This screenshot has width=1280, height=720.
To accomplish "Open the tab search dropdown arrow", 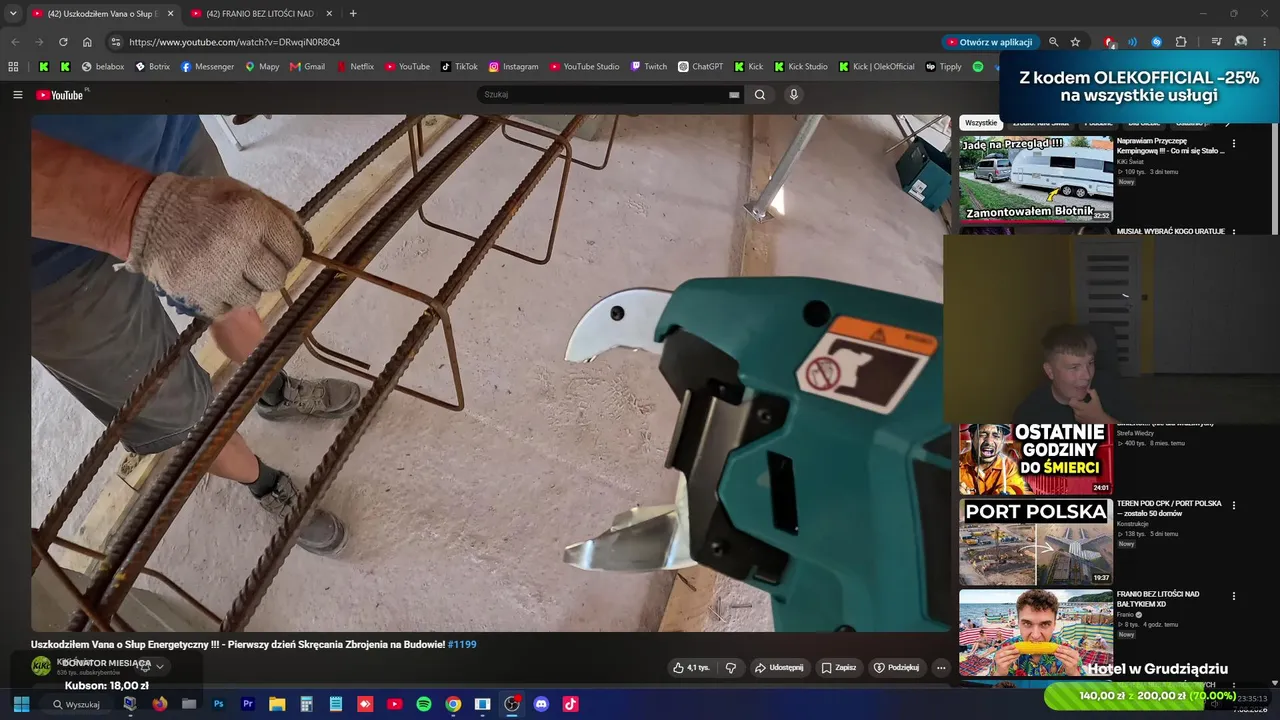I will click(x=13, y=13).
